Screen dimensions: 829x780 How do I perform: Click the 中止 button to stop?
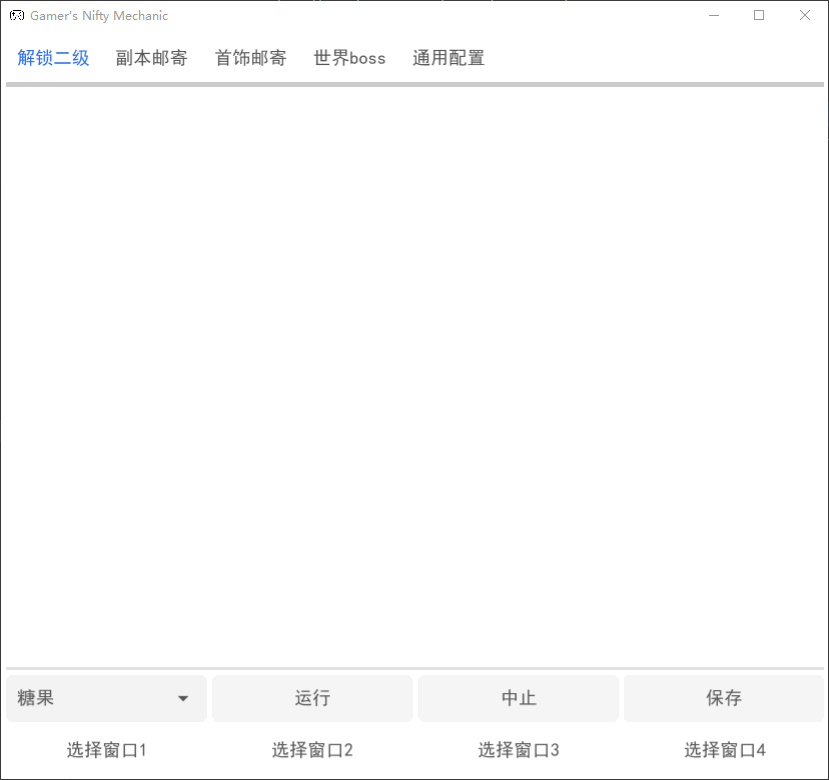point(518,698)
